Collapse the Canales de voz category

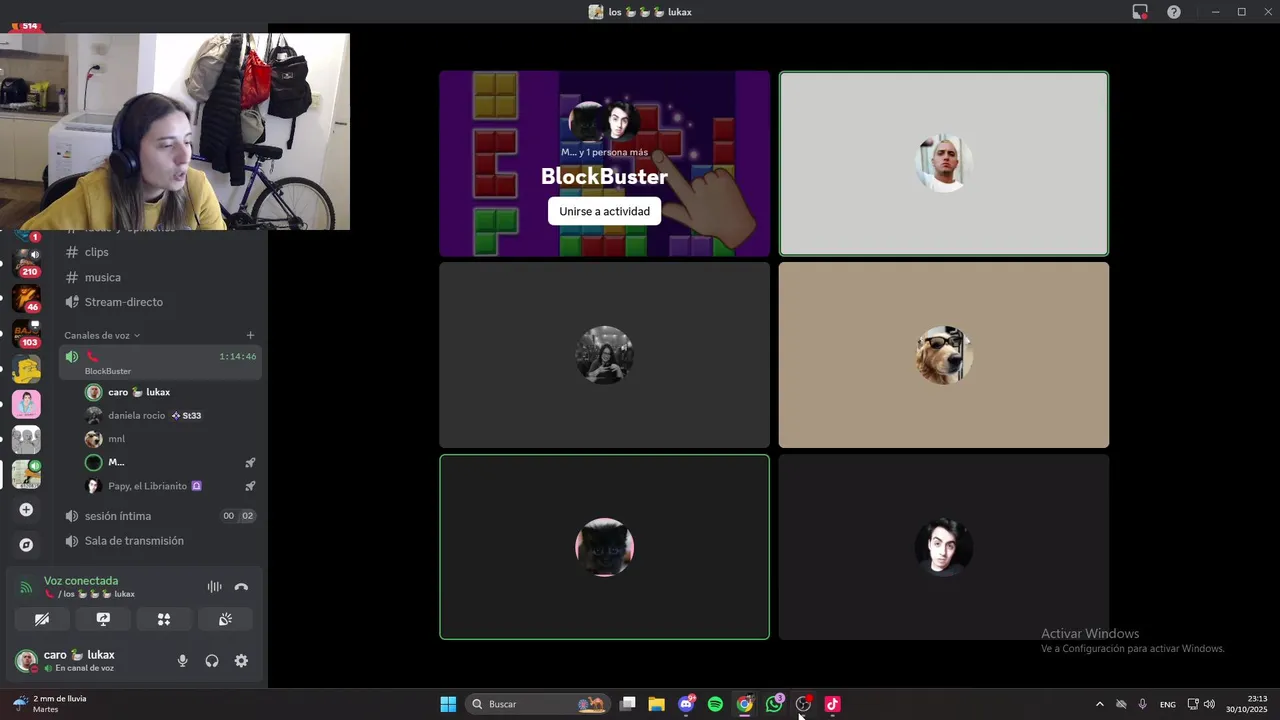click(x=102, y=335)
